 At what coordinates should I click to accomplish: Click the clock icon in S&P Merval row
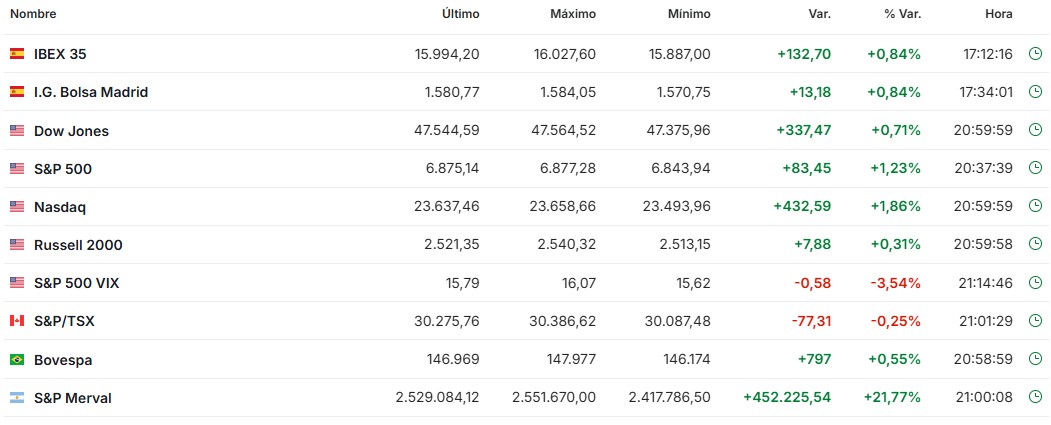point(1036,397)
